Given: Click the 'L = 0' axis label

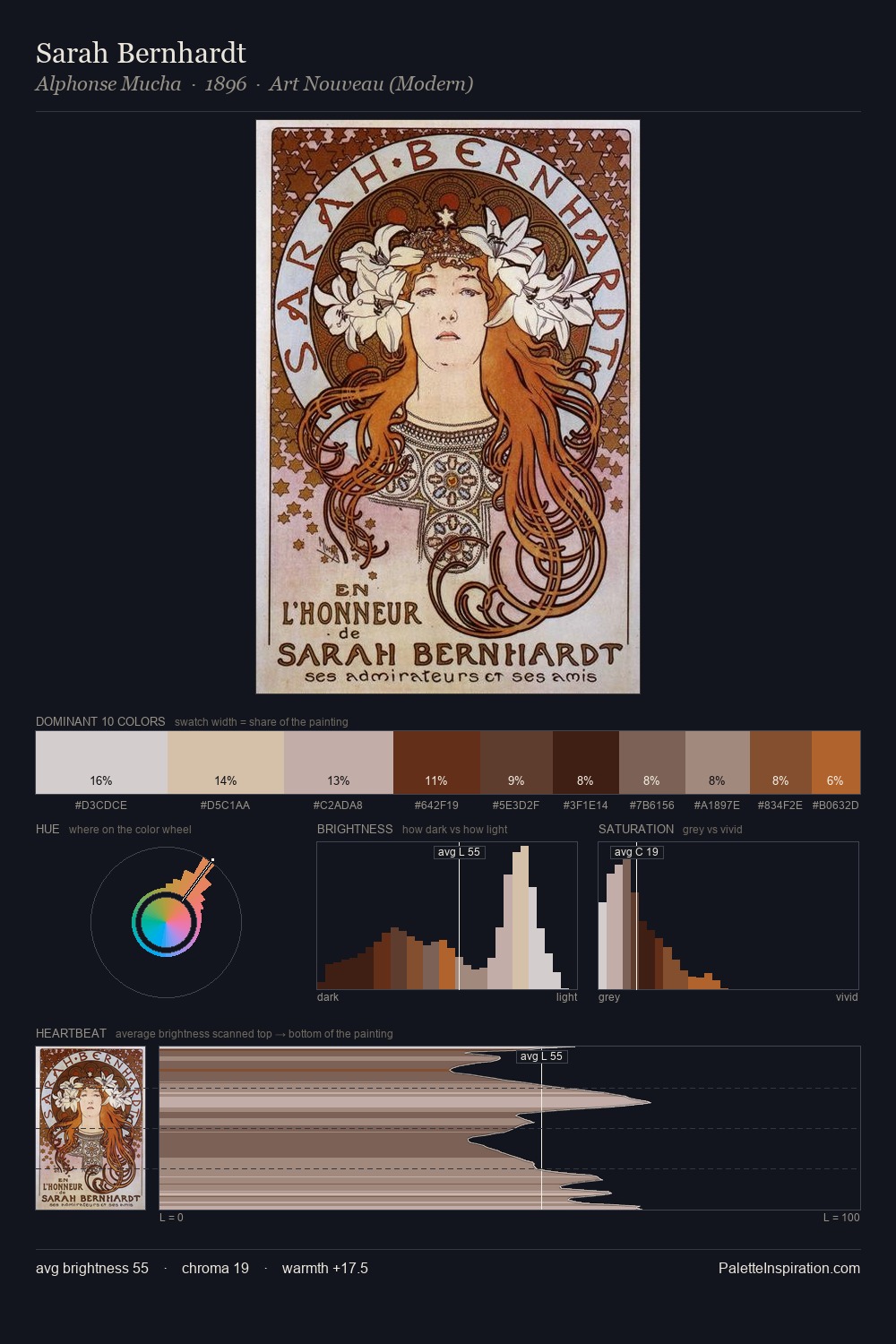Looking at the screenshot, I should pos(171,1218).
